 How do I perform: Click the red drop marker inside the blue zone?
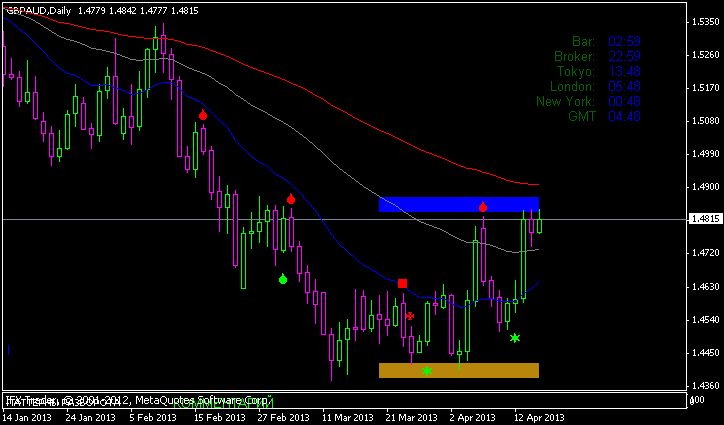point(483,207)
